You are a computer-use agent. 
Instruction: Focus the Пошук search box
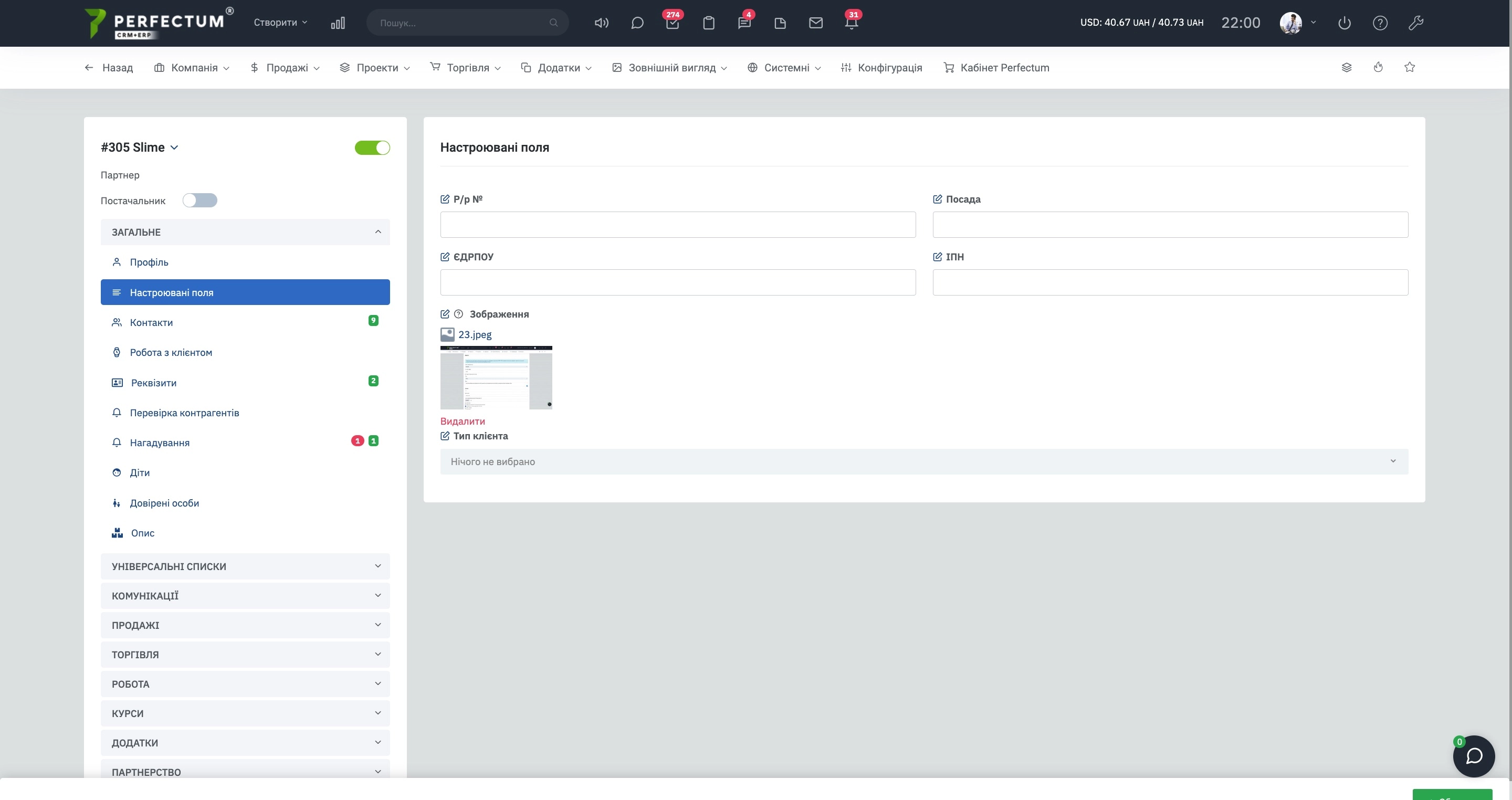pyautogui.click(x=467, y=23)
